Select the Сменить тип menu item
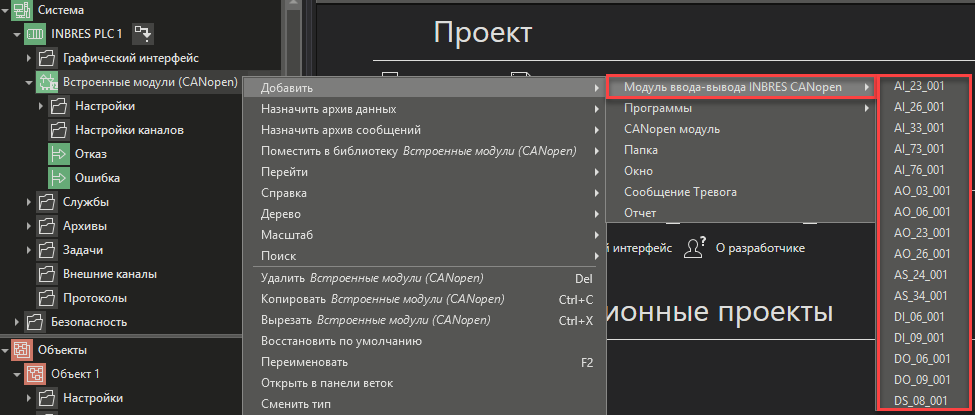975x415 pixels. point(424,404)
